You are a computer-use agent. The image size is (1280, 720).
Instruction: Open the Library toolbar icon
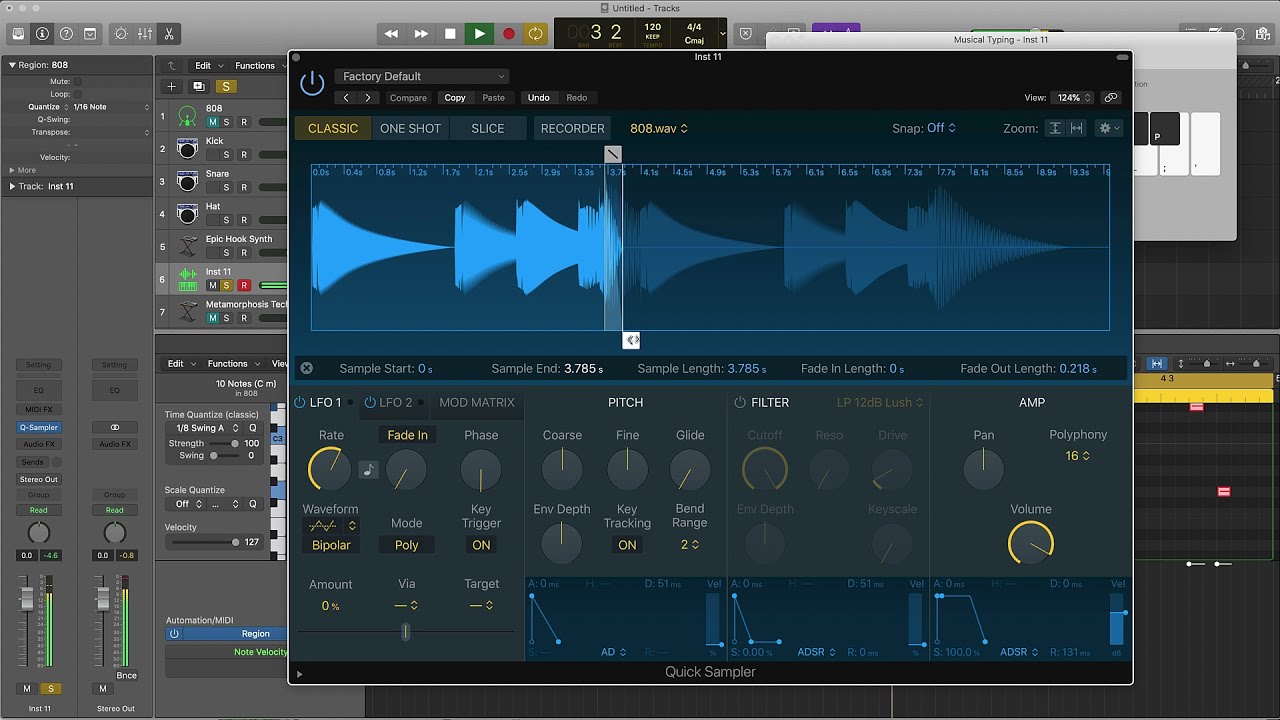[18, 34]
